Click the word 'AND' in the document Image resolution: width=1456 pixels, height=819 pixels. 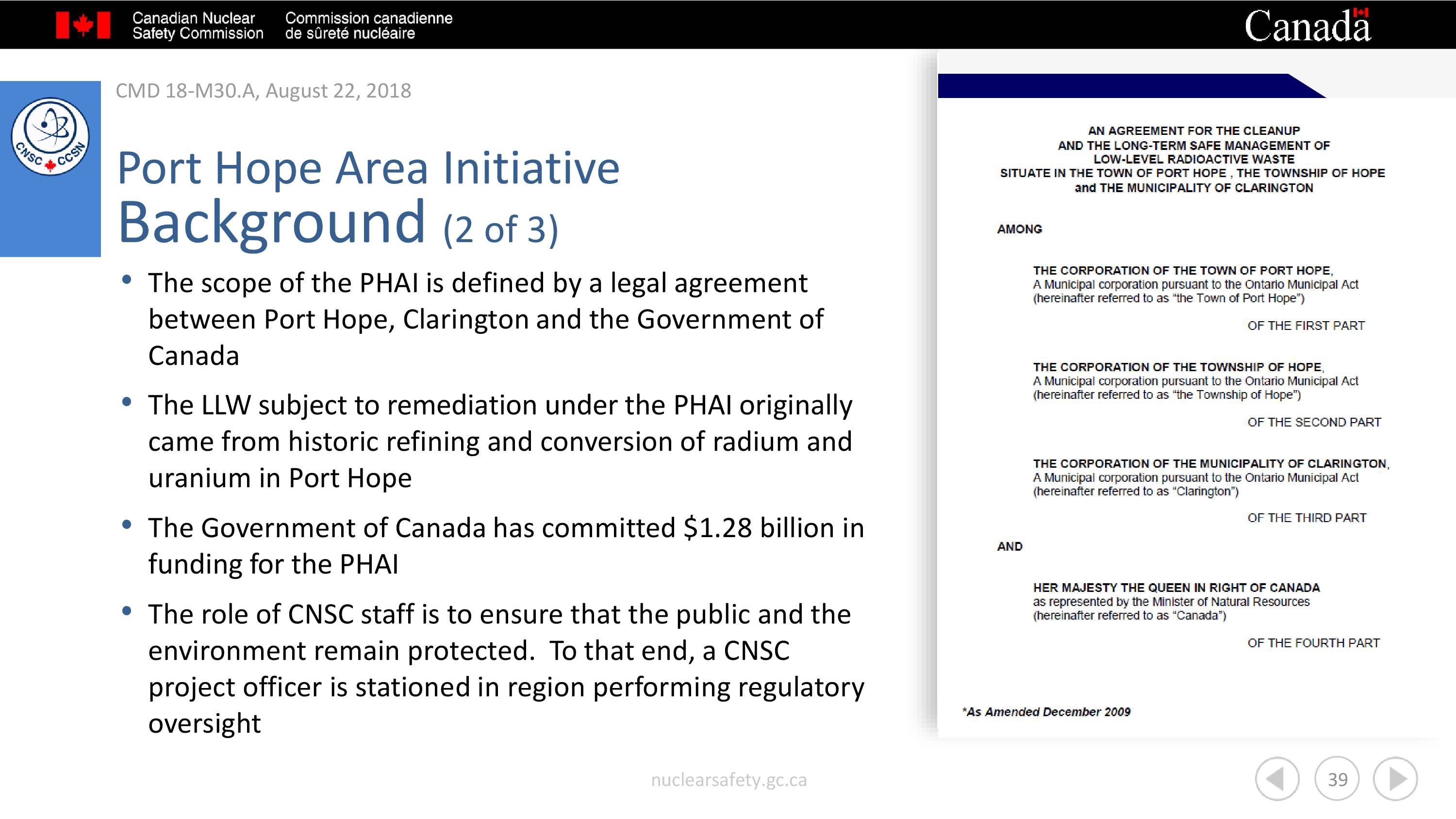pos(1009,546)
